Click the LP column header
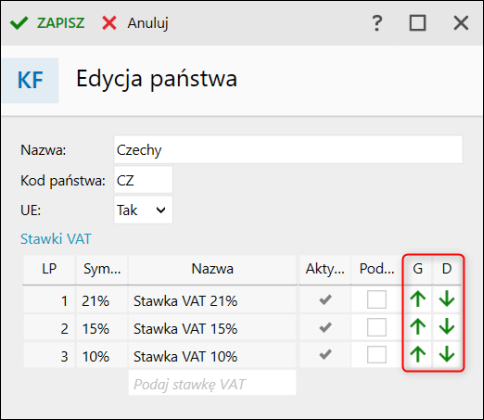Image resolution: width=484 pixels, height=420 pixels. point(49,269)
